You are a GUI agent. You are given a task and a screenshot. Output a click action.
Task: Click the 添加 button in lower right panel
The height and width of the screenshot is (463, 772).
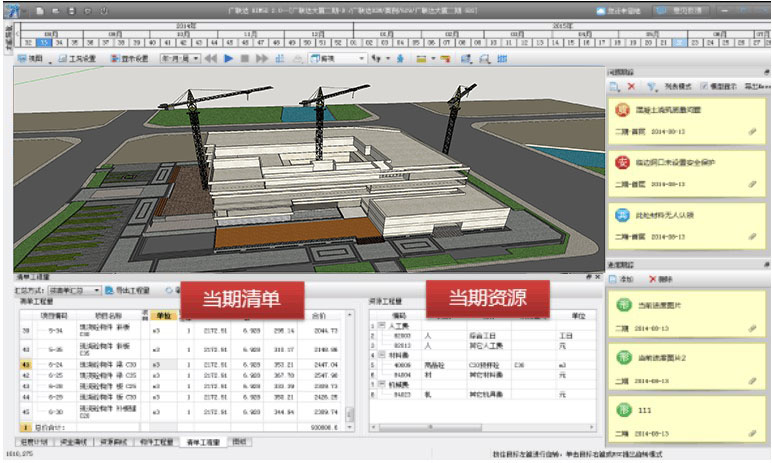pos(627,279)
